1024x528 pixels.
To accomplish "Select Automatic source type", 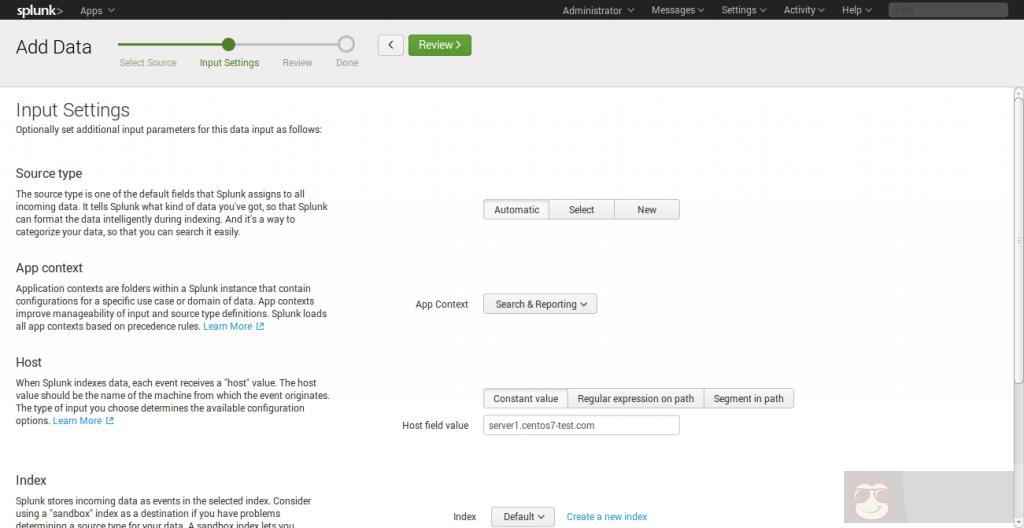I will pyautogui.click(x=517, y=210).
